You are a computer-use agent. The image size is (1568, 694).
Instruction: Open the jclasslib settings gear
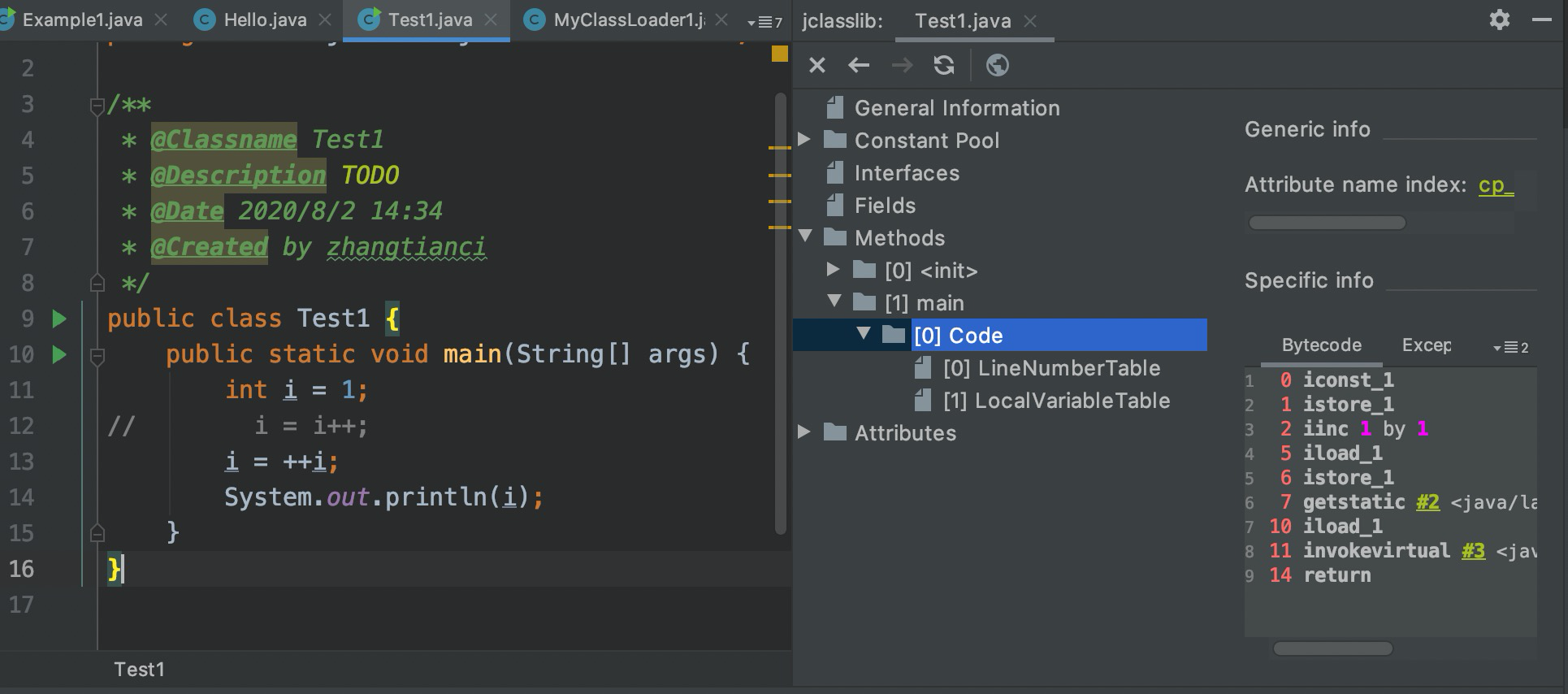(1499, 20)
